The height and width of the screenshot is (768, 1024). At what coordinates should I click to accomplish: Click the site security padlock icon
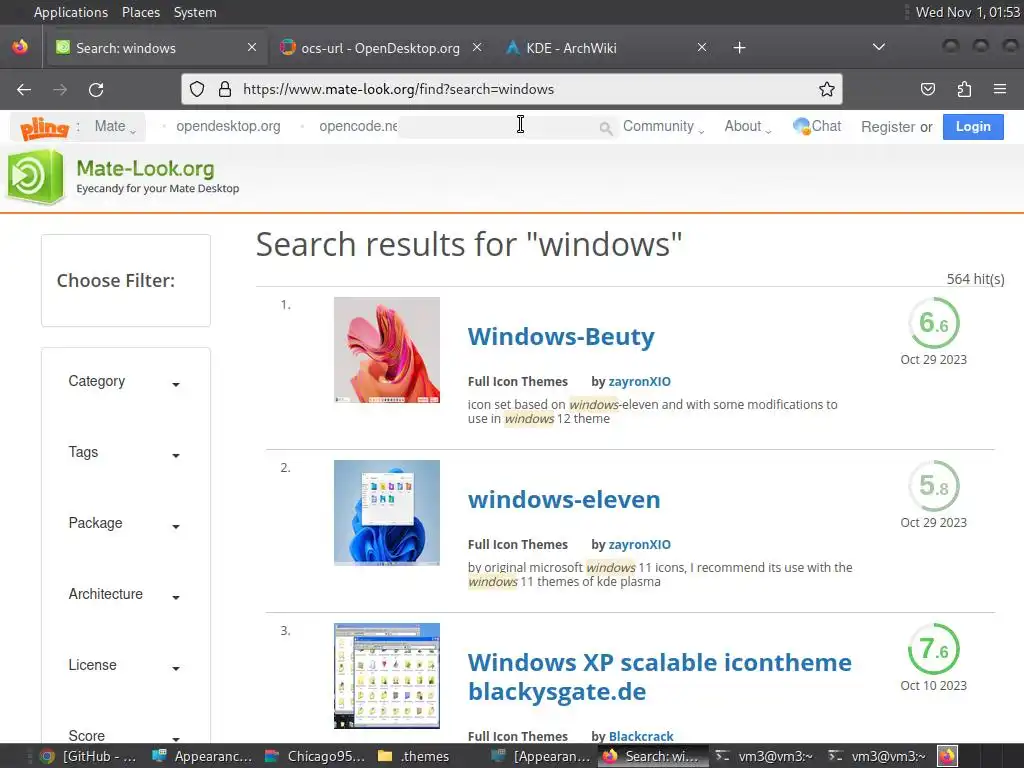pos(225,89)
